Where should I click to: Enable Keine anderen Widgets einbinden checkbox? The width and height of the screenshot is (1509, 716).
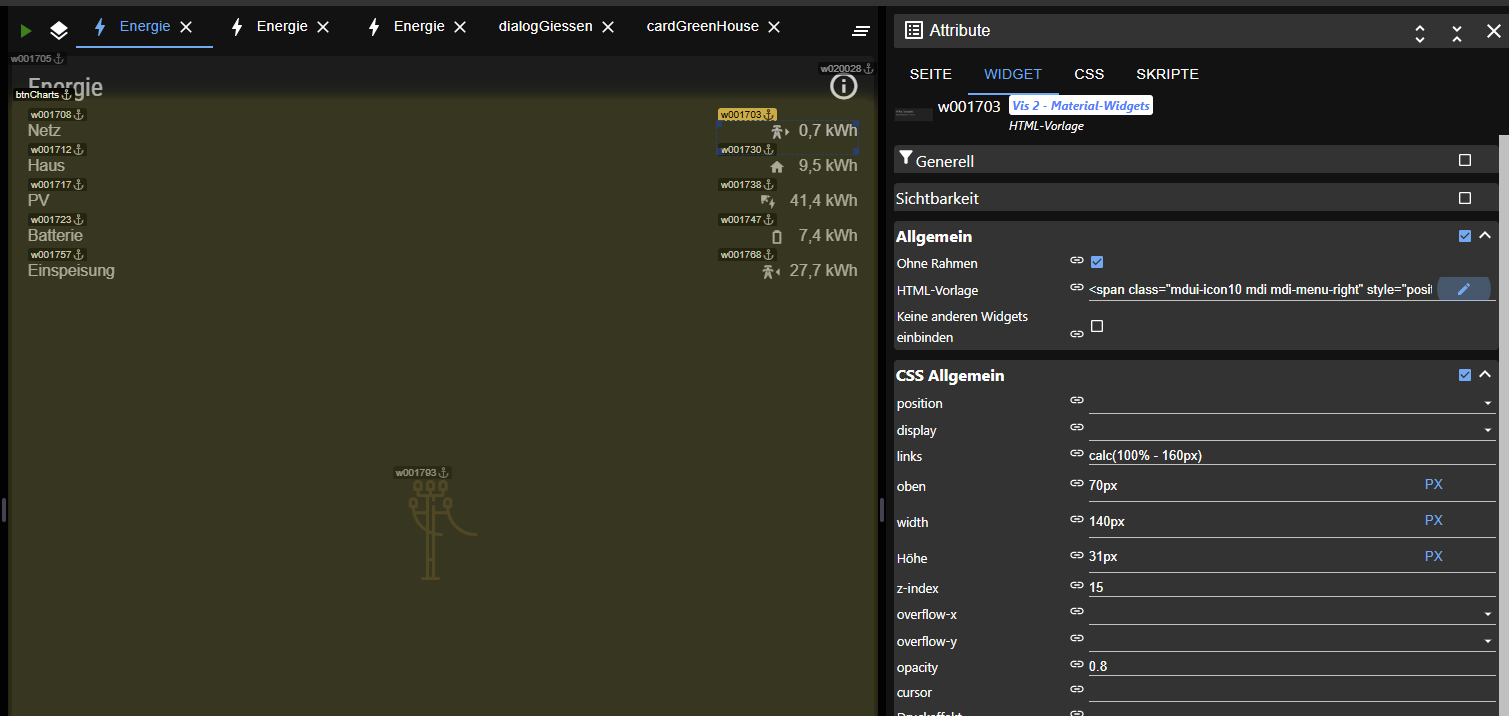point(1097,326)
